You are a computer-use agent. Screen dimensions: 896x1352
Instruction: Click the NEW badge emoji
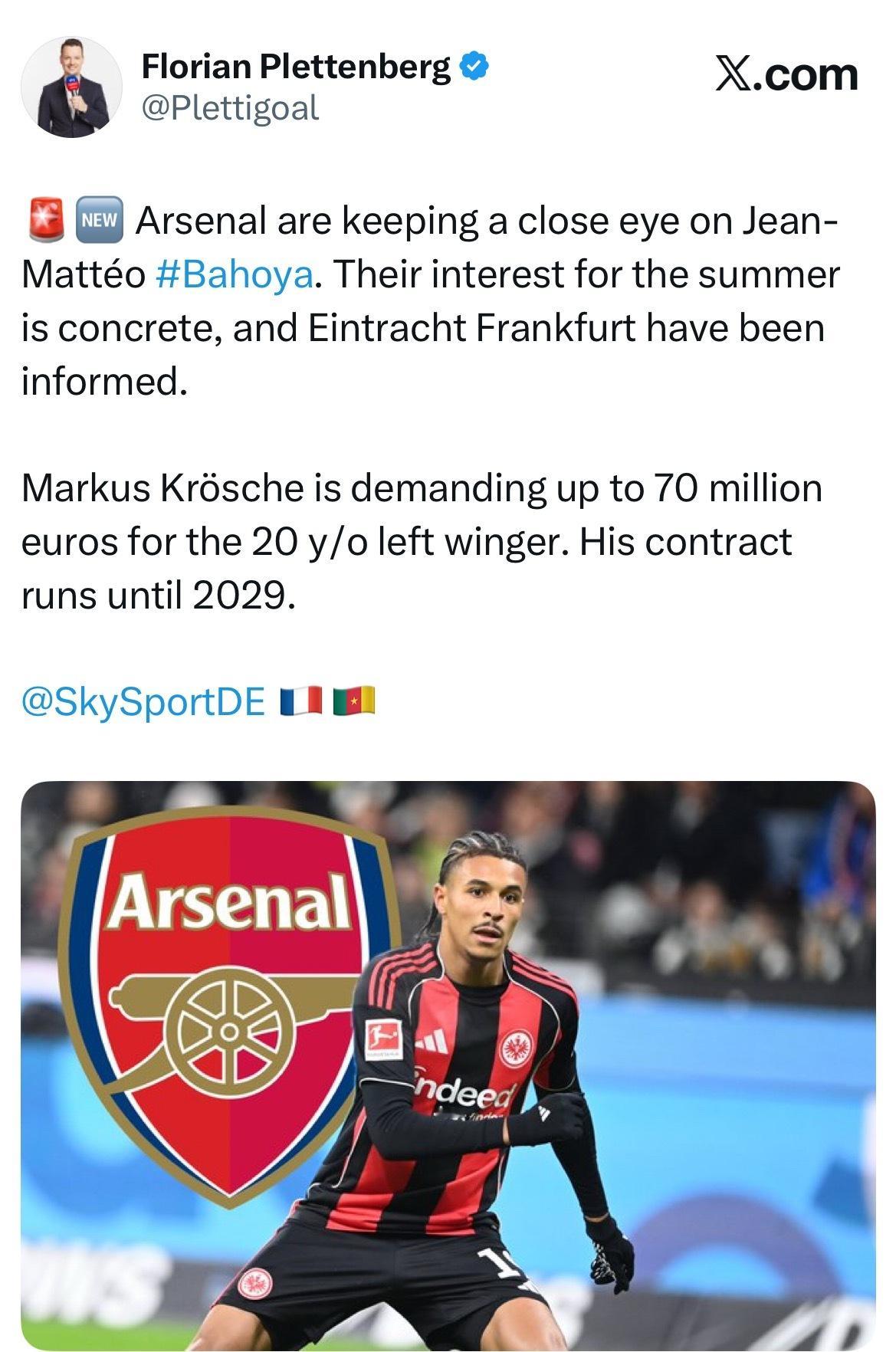[100, 220]
